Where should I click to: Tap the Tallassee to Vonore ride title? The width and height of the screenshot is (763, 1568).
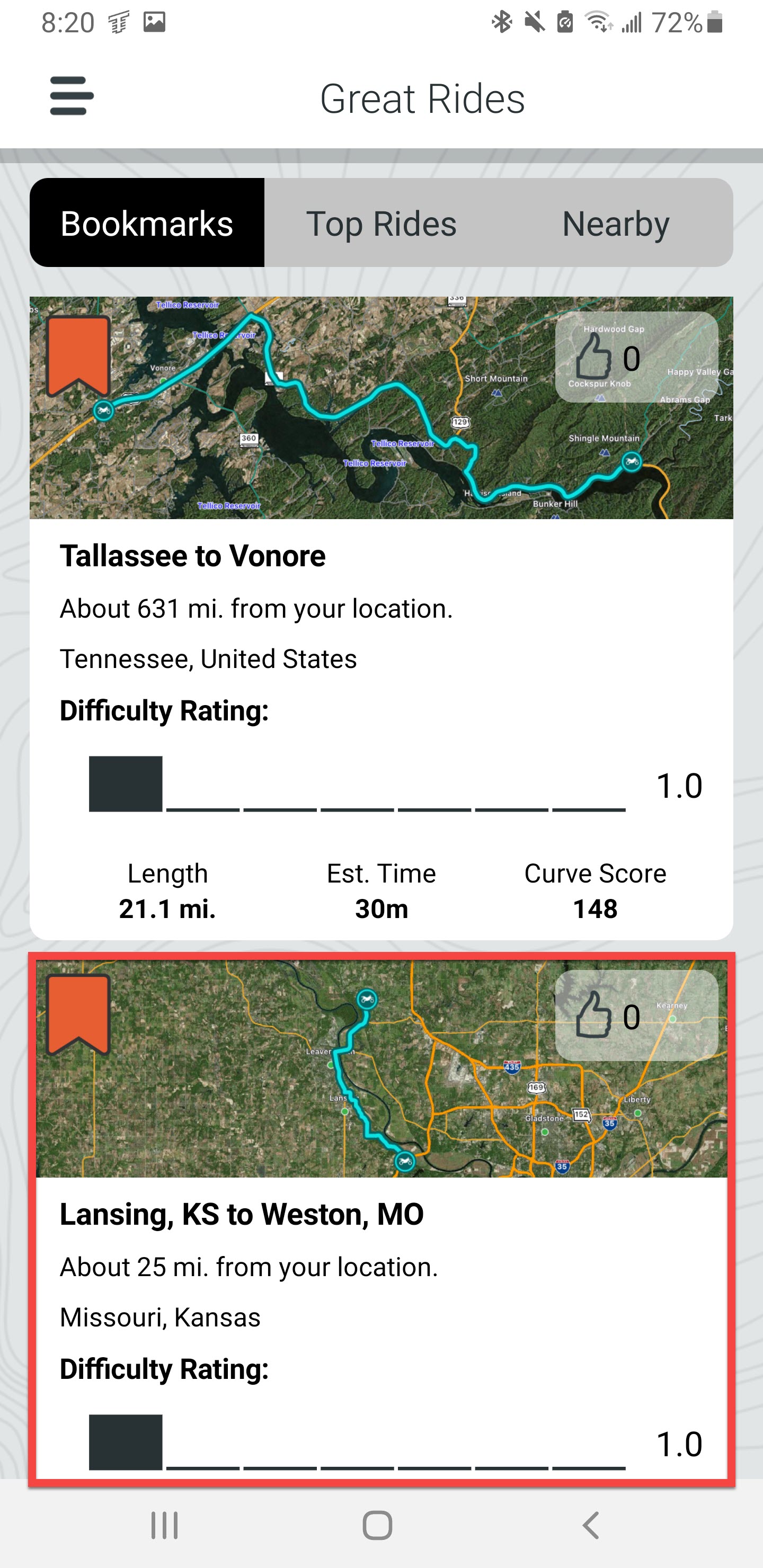click(x=192, y=556)
